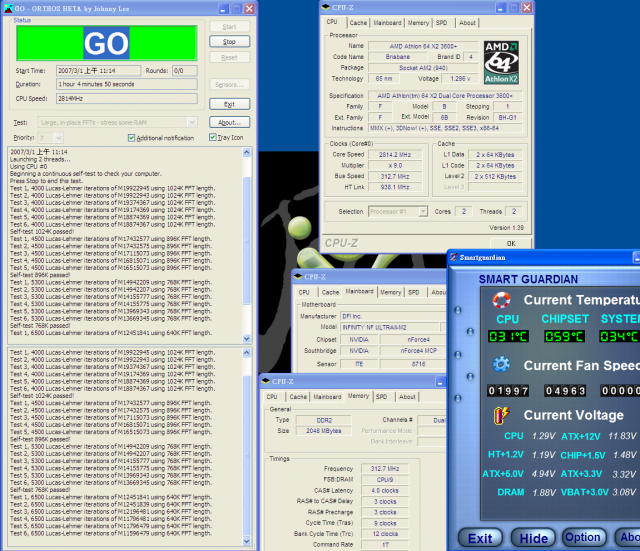Click the lower log scrollbar up arrow

pos(247,353)
